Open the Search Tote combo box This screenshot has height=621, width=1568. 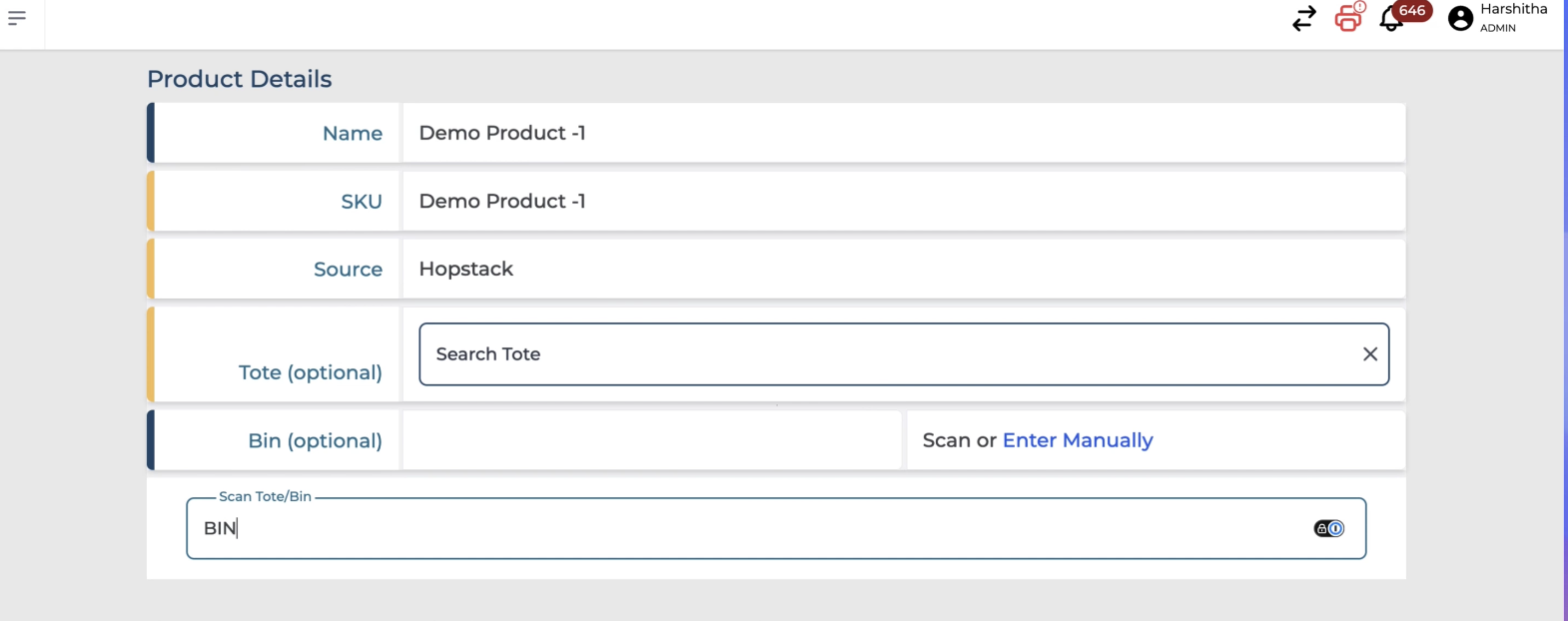(x=904, y=354)
